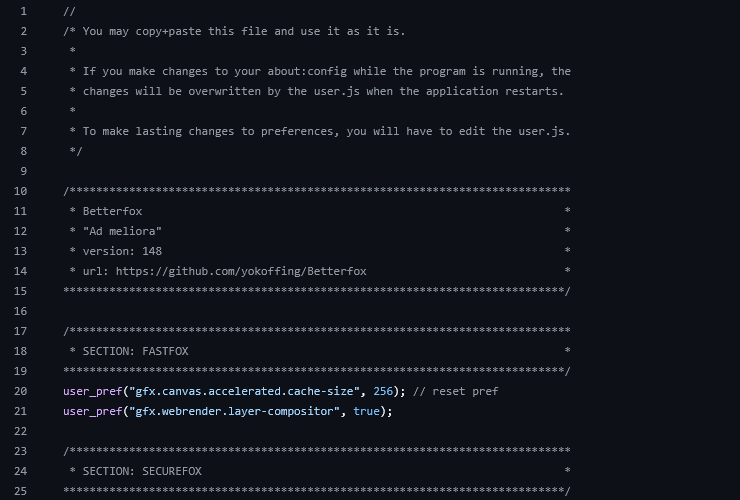Click the value 256
Image resolution: width=740 pixels, height=500 pixels.
(383, 391)
